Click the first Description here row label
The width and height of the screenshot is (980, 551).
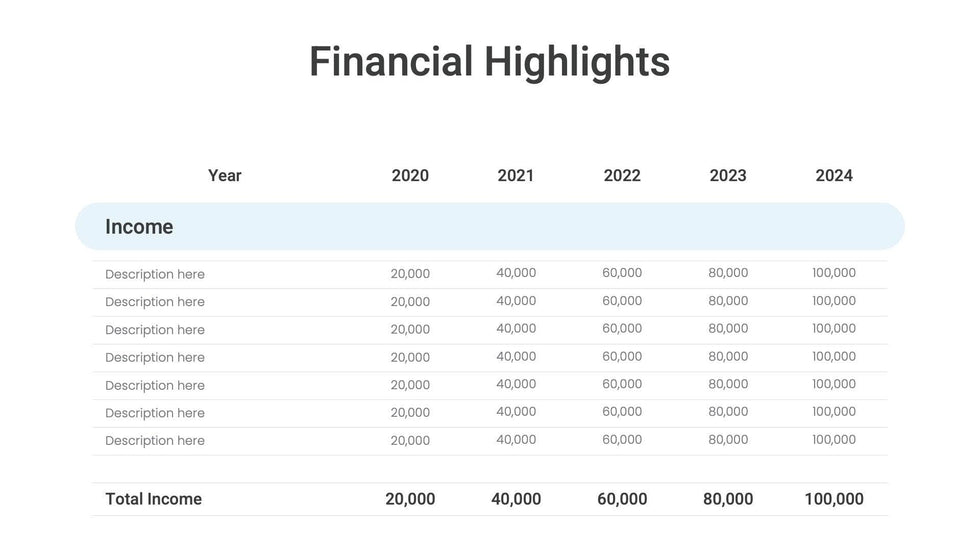click(155, 274)
